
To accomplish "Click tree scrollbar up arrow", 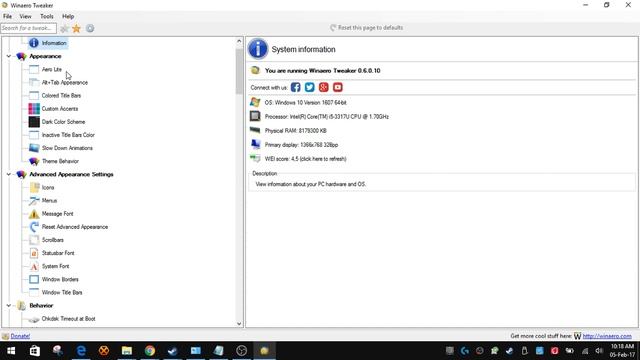I will 239,41.
